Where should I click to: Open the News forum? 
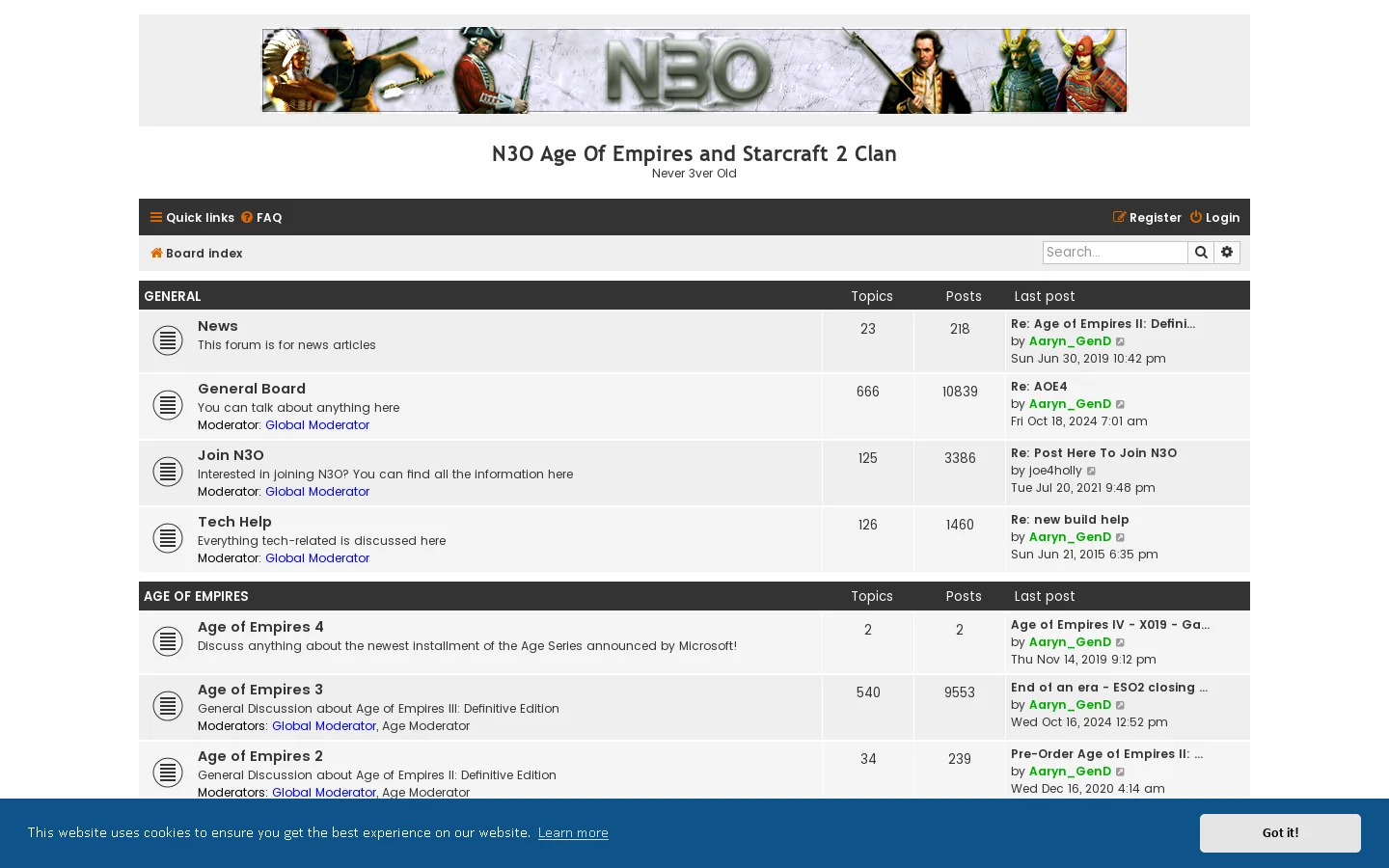tap(218, 326)
